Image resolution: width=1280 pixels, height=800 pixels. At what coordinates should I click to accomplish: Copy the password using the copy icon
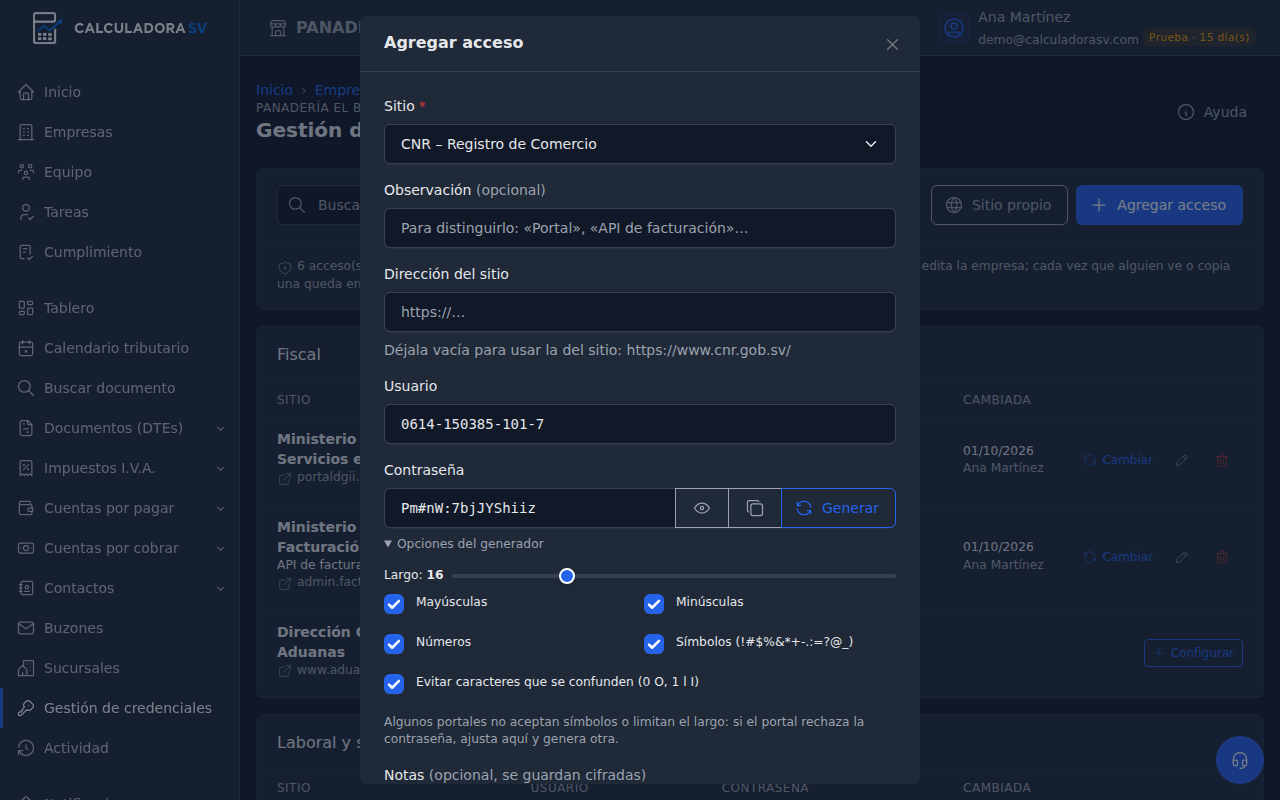point(755,508)
